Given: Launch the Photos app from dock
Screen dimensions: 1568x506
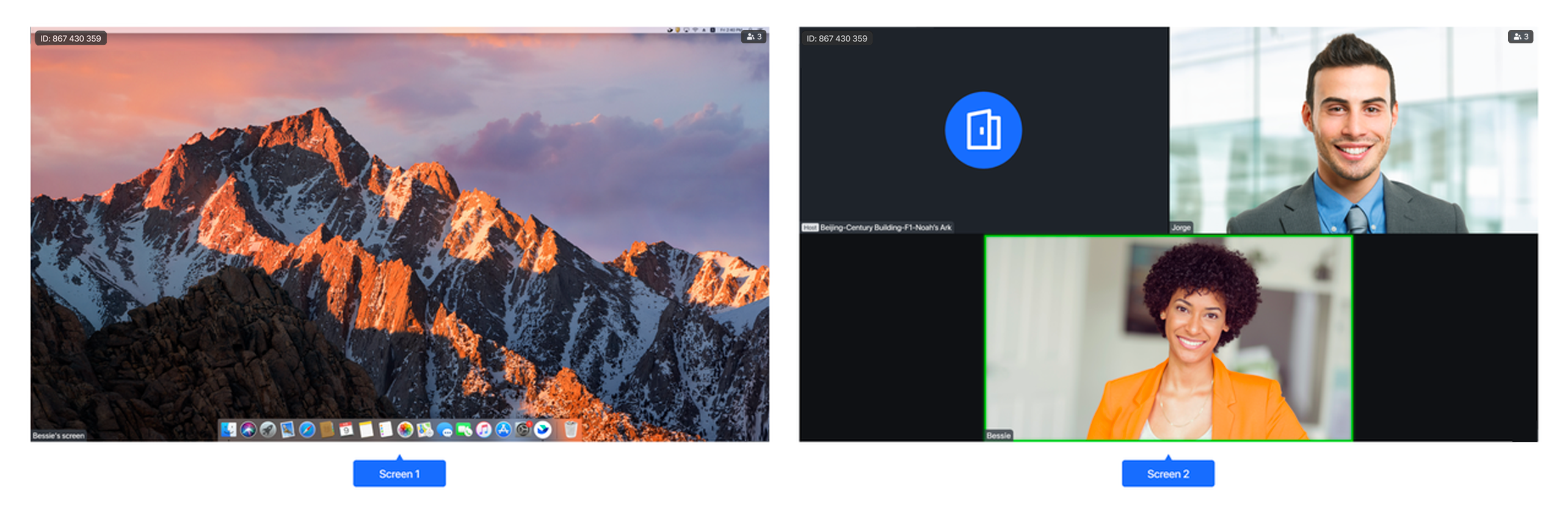Looking at the screenshot, I should pyautogui.click(x=405, y=430).
